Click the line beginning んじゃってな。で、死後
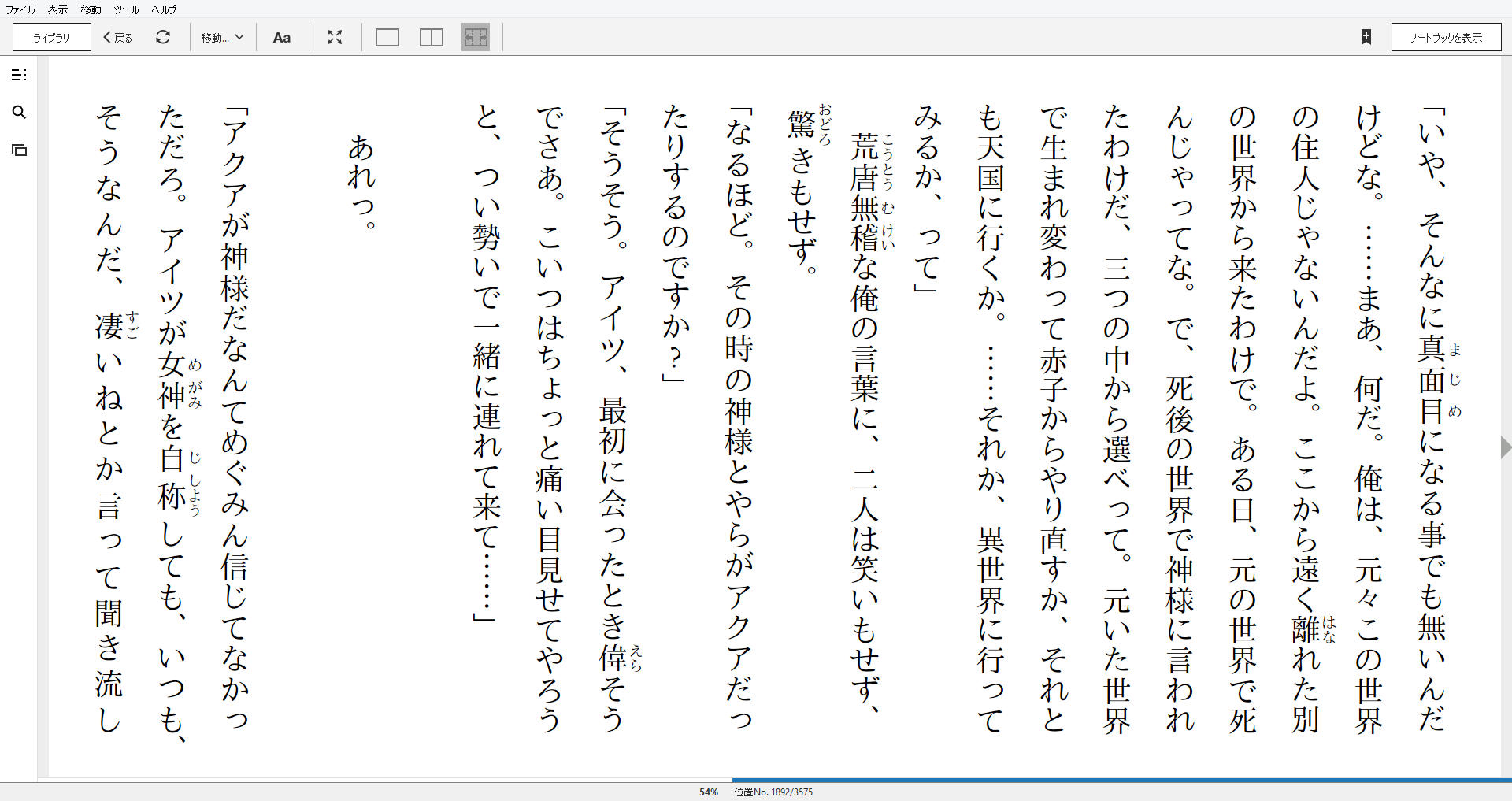The width and height of the screenshot is (1512, 801). 1181,419
